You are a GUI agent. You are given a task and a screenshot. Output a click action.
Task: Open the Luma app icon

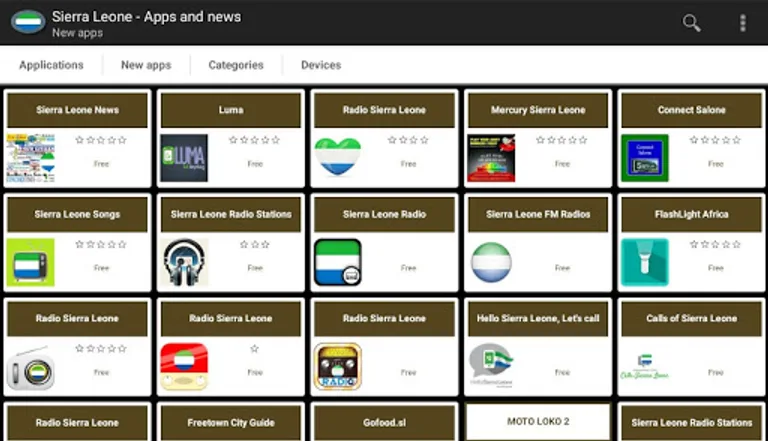(184, 158)
